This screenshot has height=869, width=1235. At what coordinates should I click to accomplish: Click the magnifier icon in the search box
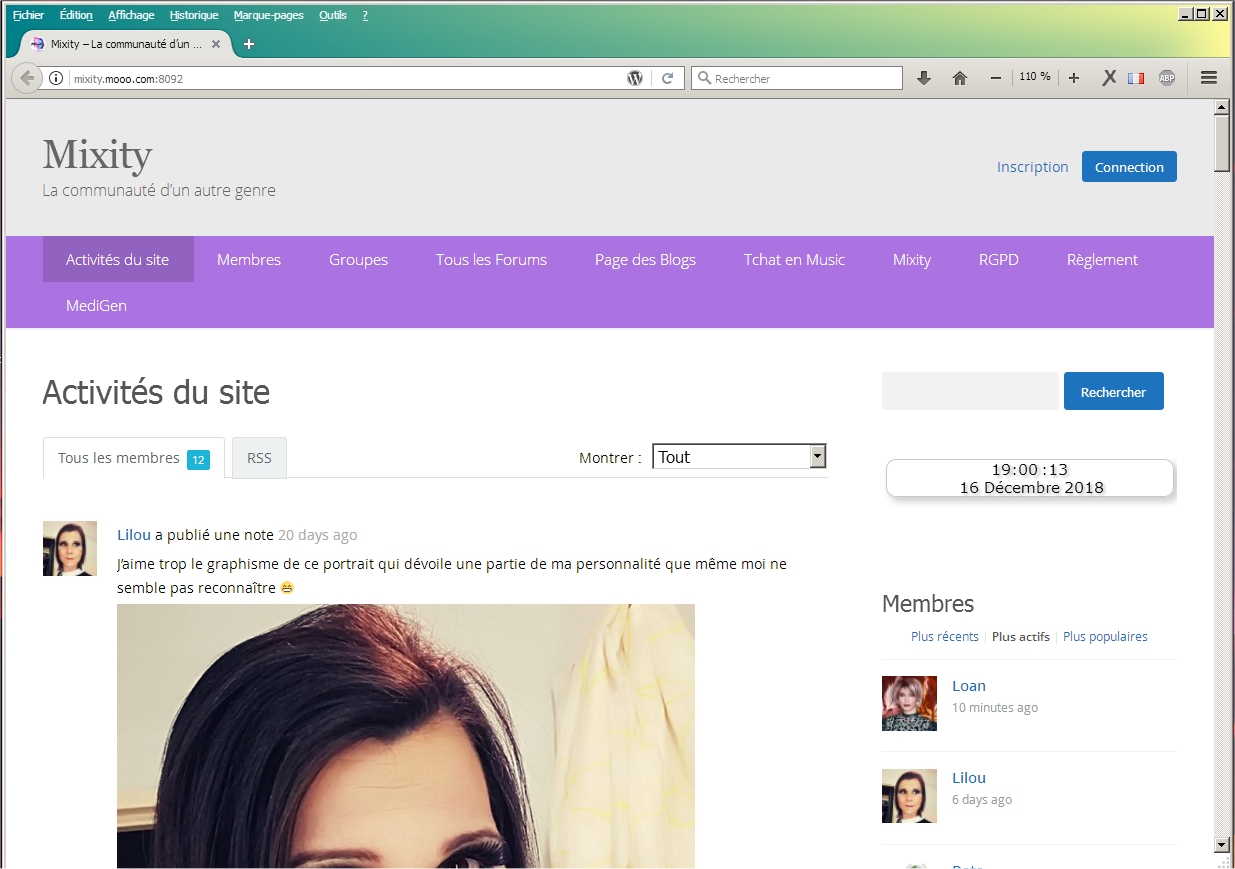coord(704,78)
